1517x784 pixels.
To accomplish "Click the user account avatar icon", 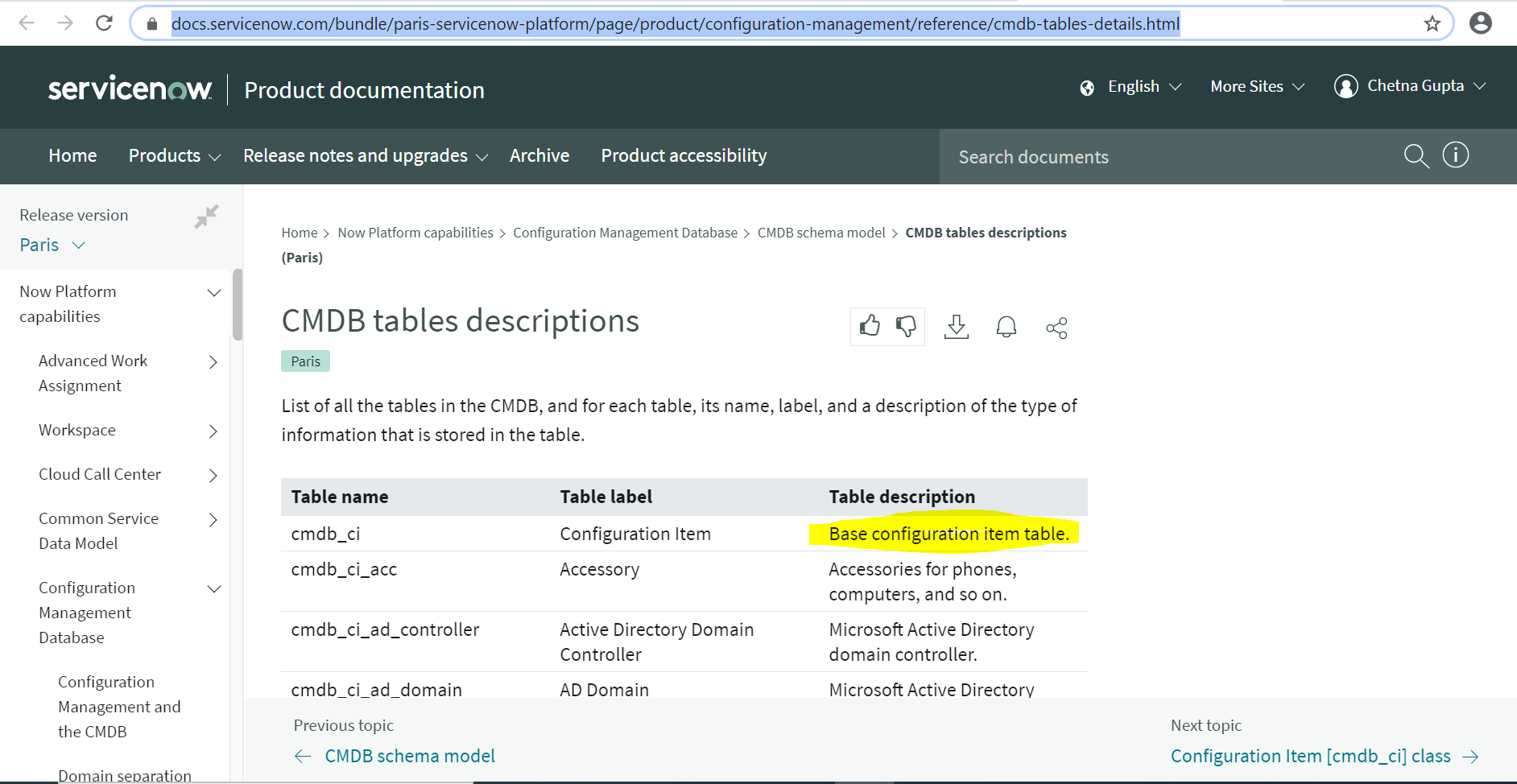I will [1345, 86].
